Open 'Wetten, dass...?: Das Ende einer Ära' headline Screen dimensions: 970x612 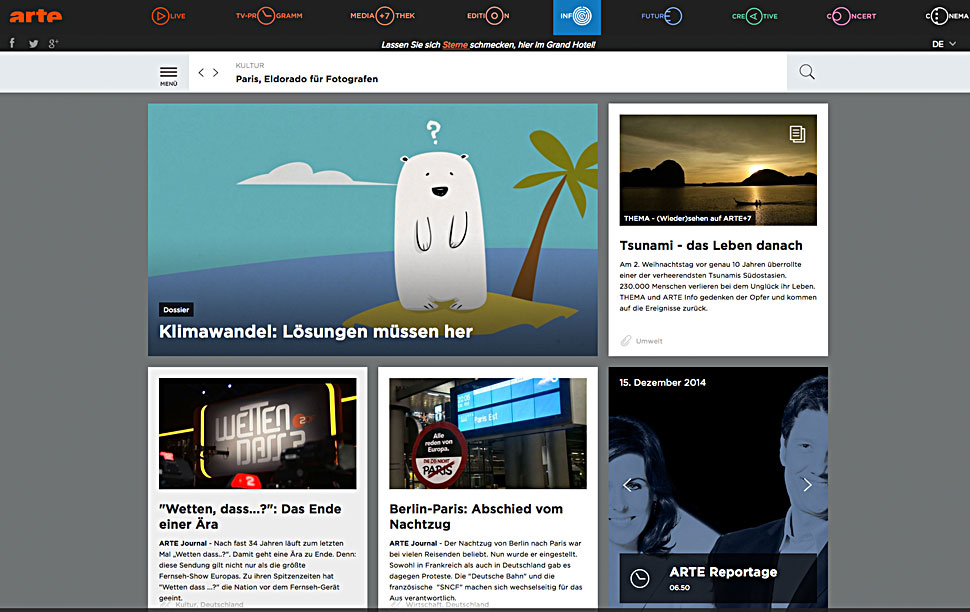250,516
